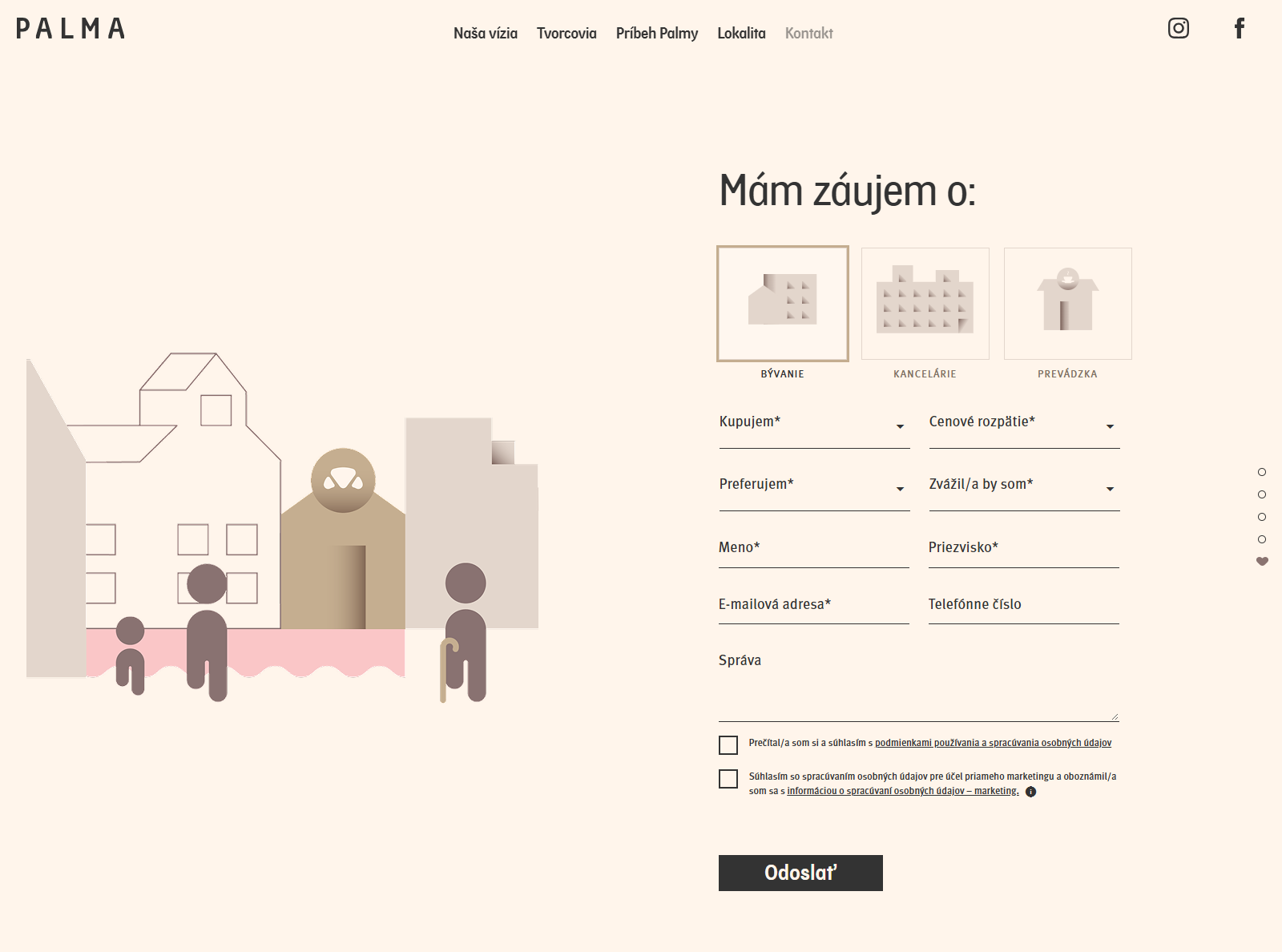1282x952 pixels.
Task: Open the marketing data information link
Action: point(903,791)
